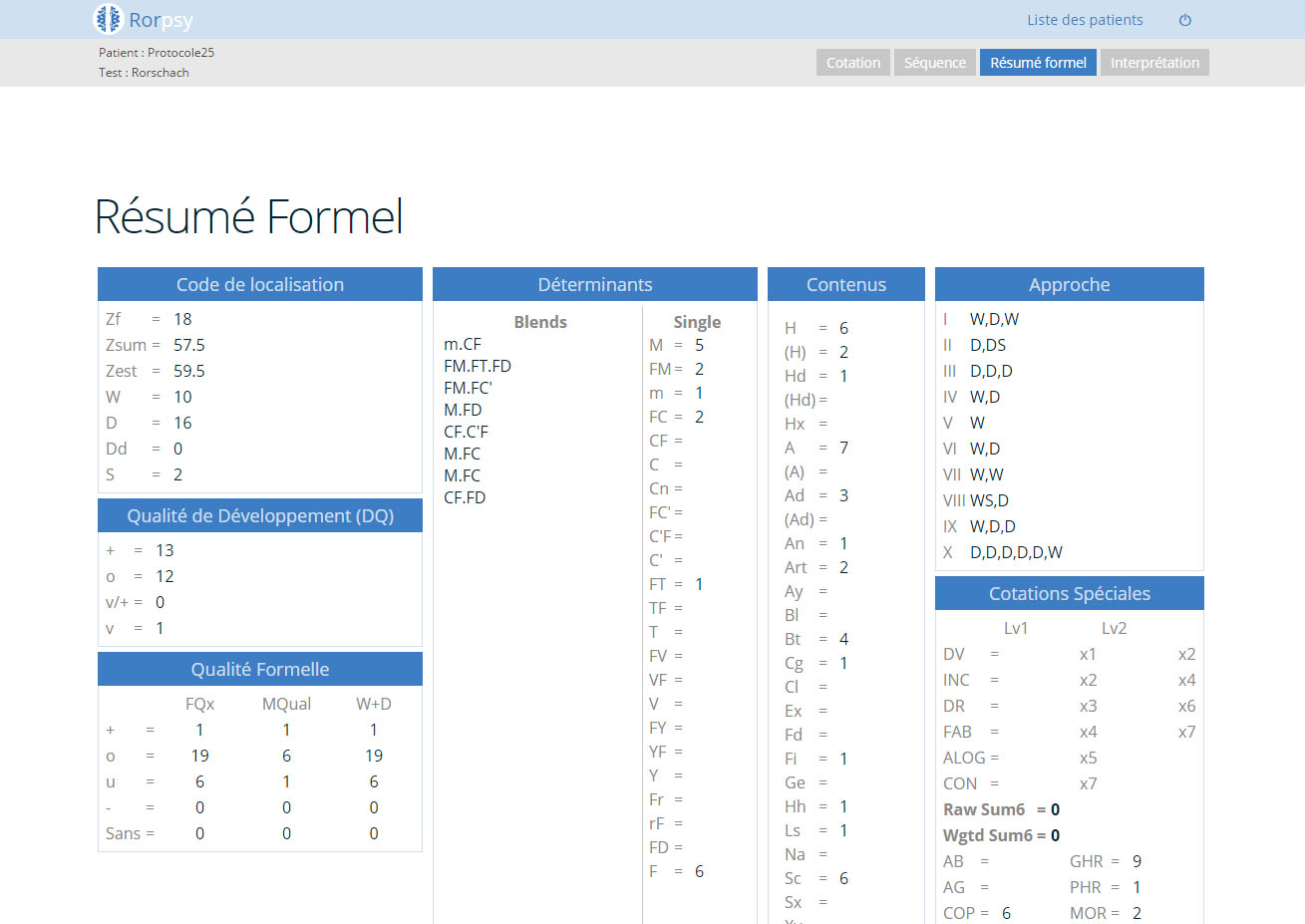This screenshot has height=924, width=1305.
Task: Click the blend FM.FT.FD
Action: pyautogui.click(x=478, y=366)
